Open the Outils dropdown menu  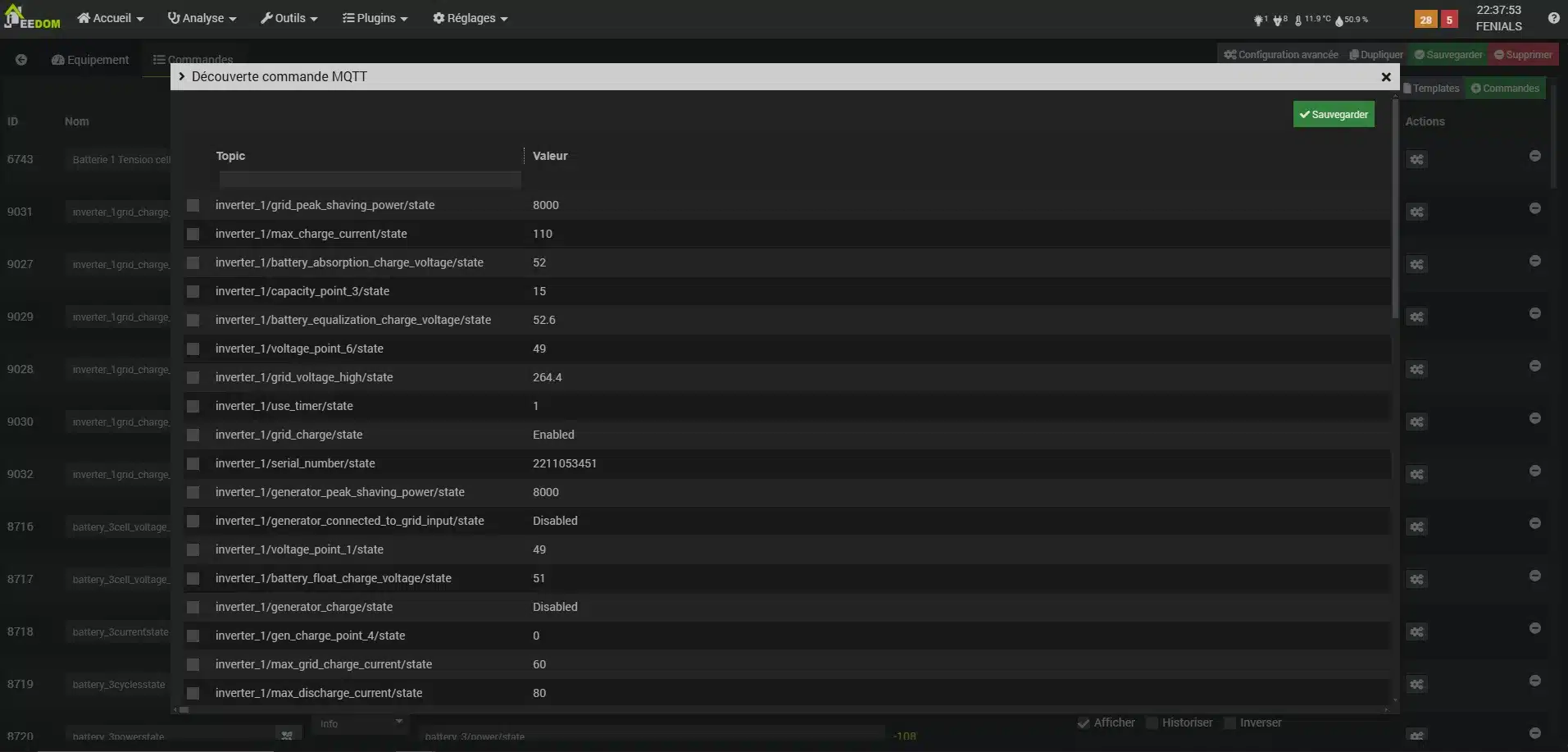[289, 18]
